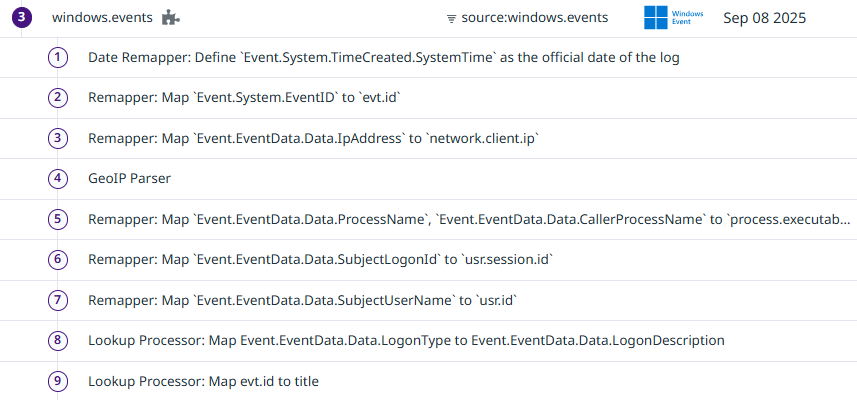Open the GeoIP Parser processor
The image size is (857, 400).
point(129,179)
